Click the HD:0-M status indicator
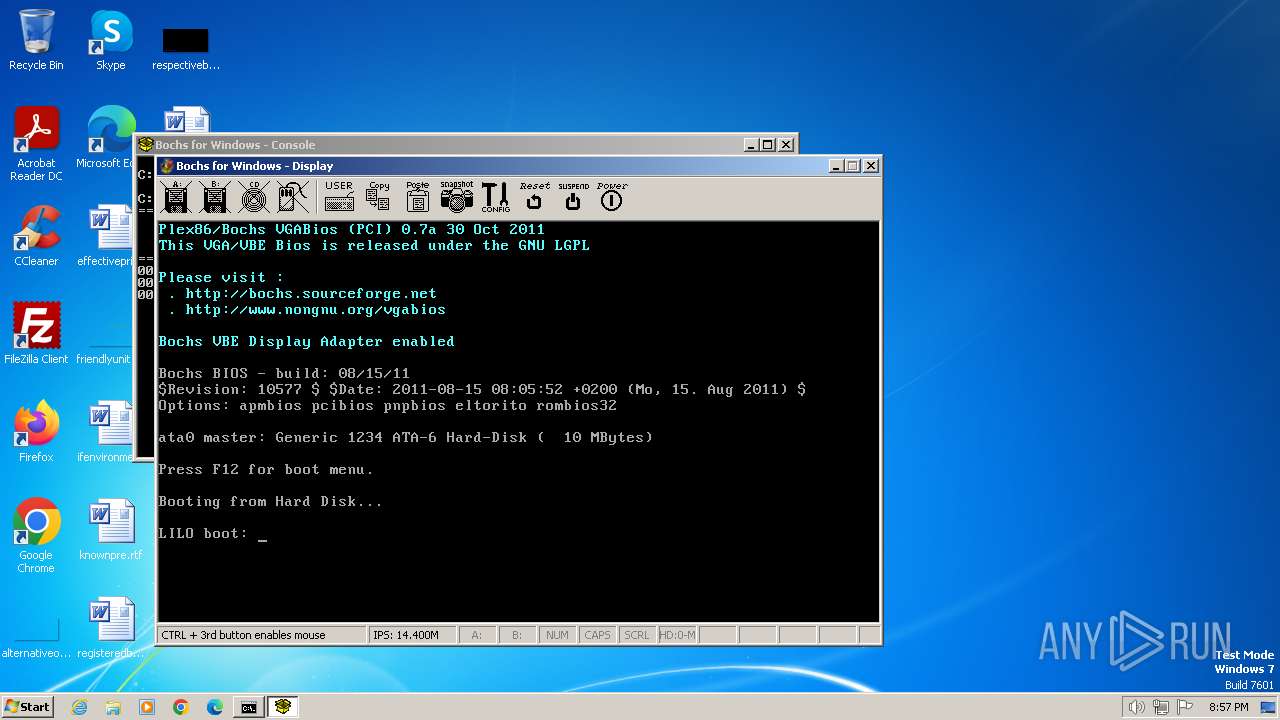This screenshot has height=720, width=1280. point(677,635)
